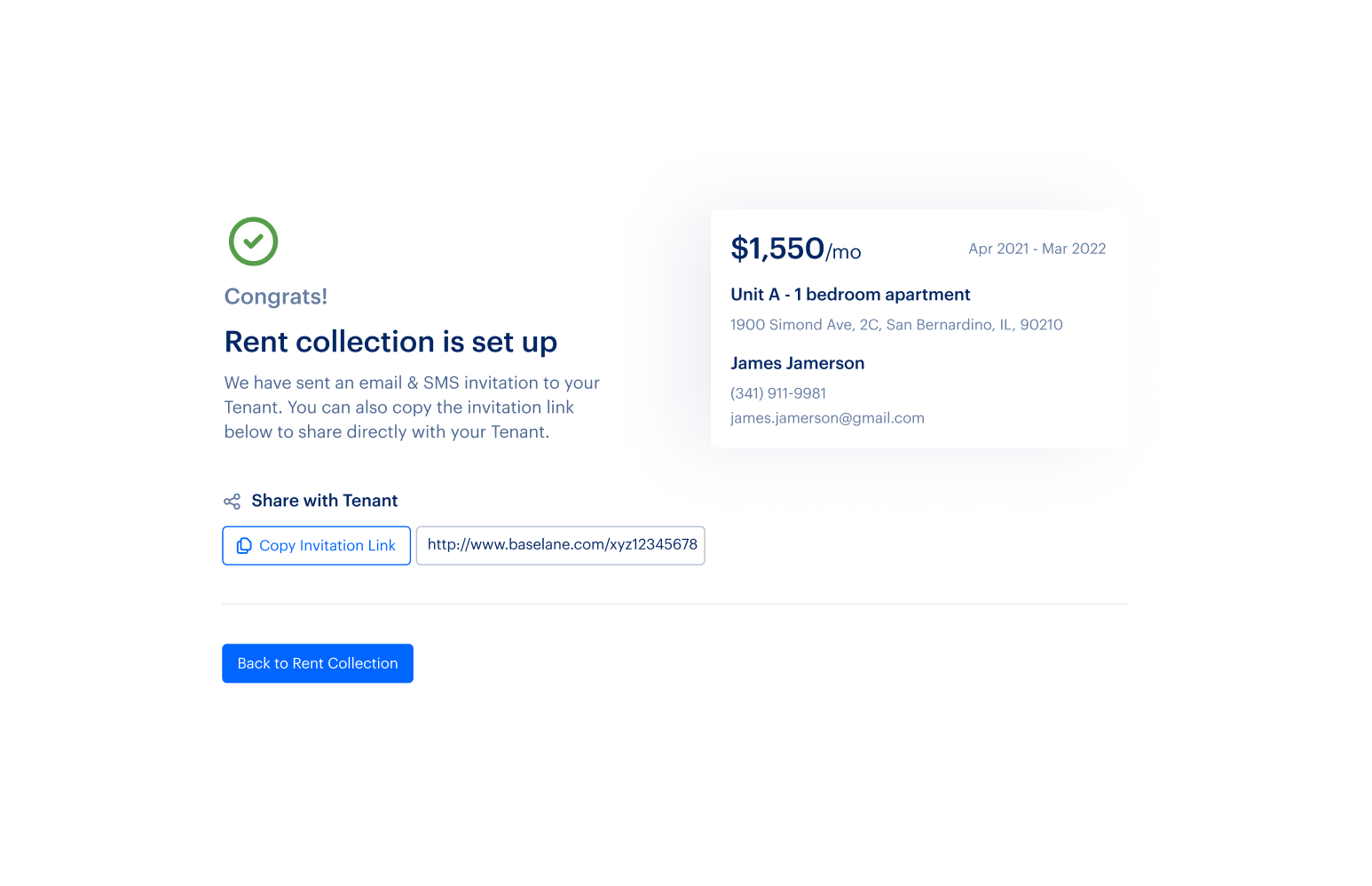This screenshot has height=886, width=1372.
Task: Go back to Rent Collection
Action: [x=318, y=663]
